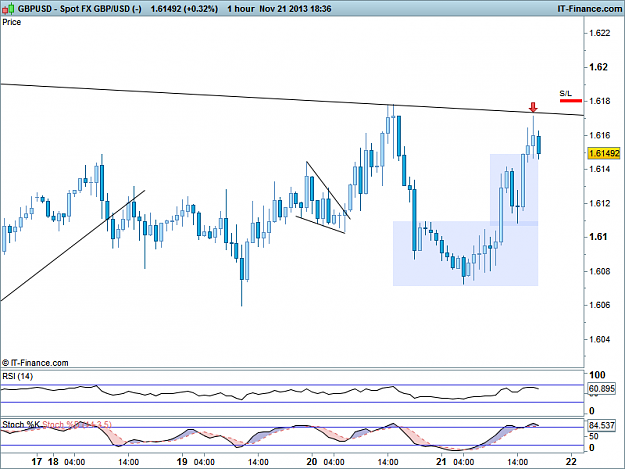This screenshot has width=625, height=469.
Task: Click the RSI 100 scale label
Action: pyautogui.click(x=597, y=375)
